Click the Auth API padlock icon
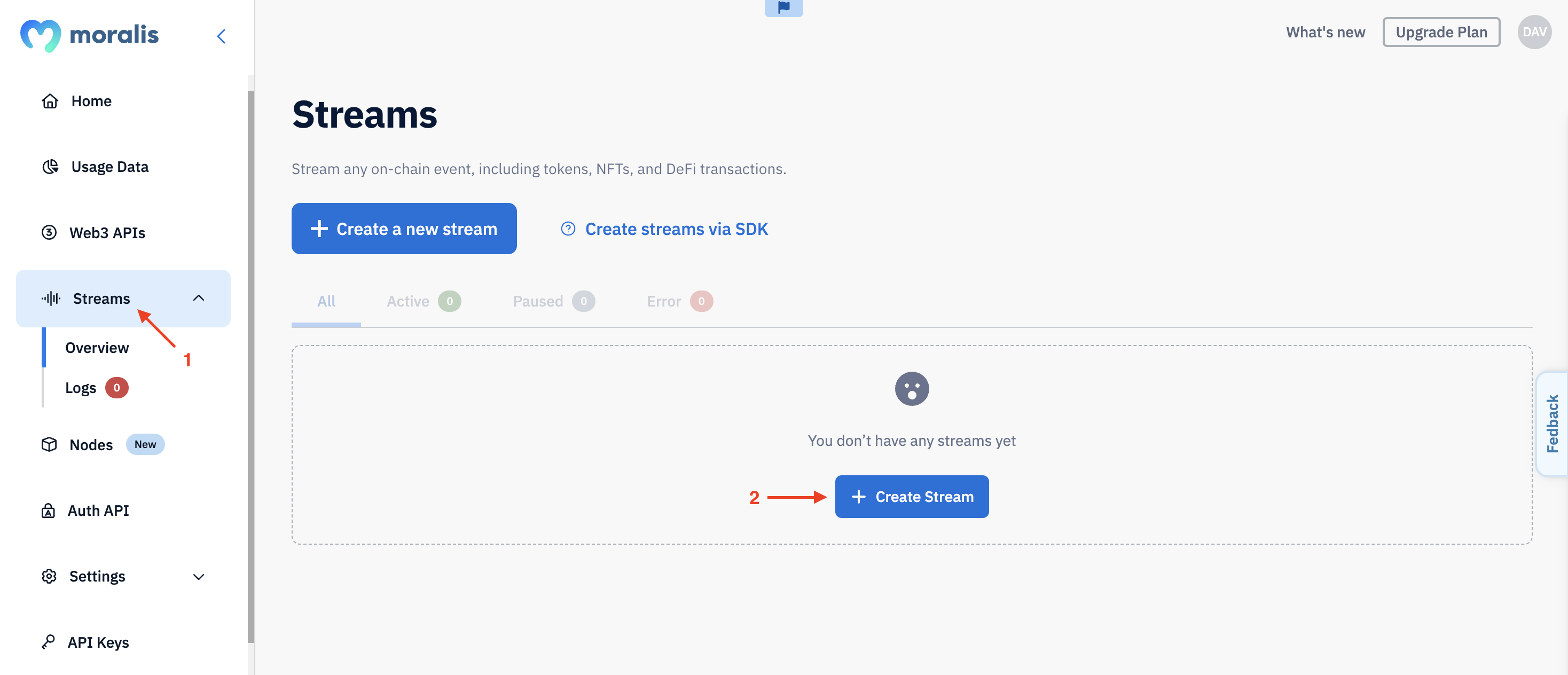This screenshot has width=1568, height=675. pos(48,511)
